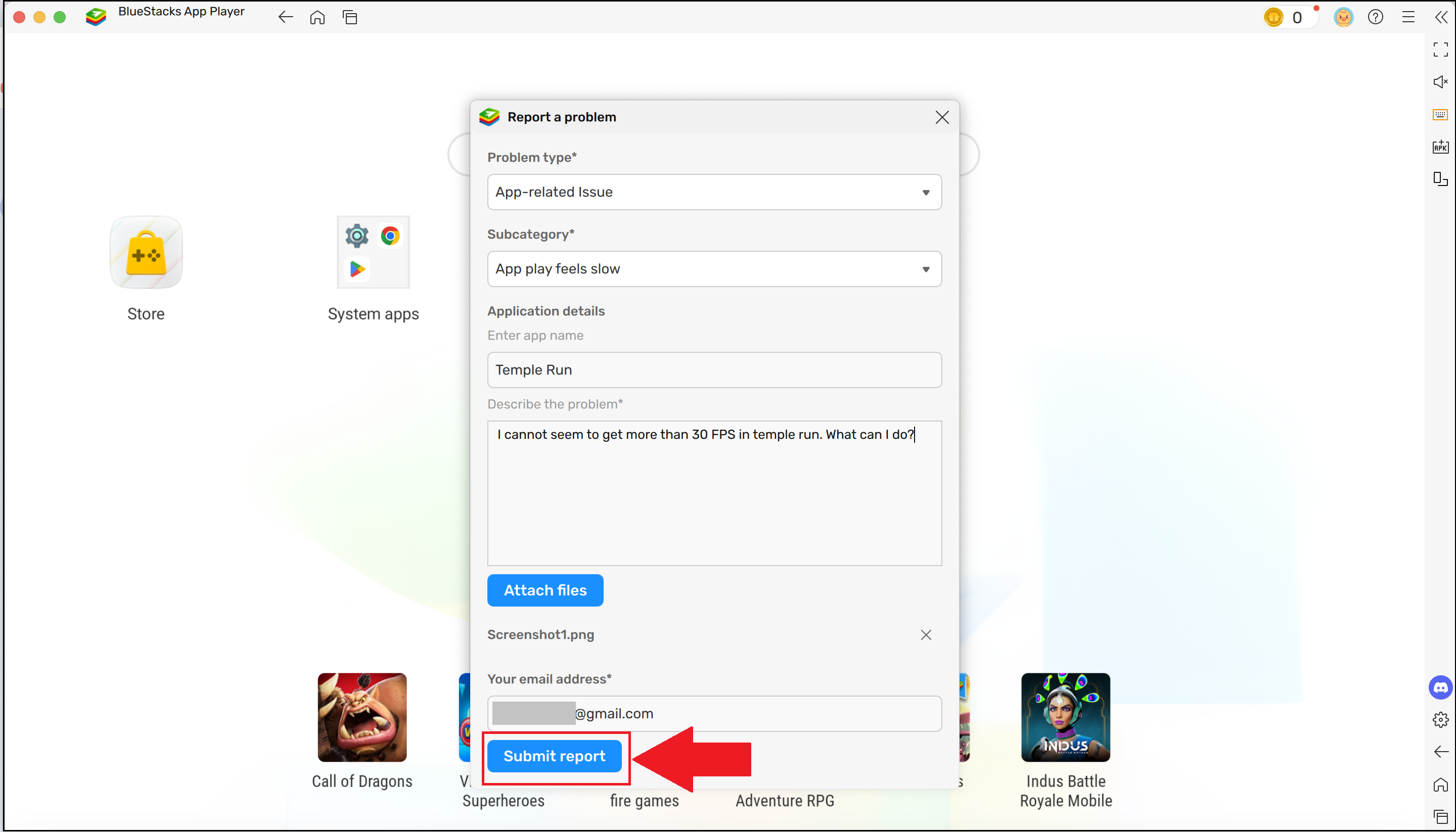Launch Indus Battle Royale Mobile

[1066, 717]
